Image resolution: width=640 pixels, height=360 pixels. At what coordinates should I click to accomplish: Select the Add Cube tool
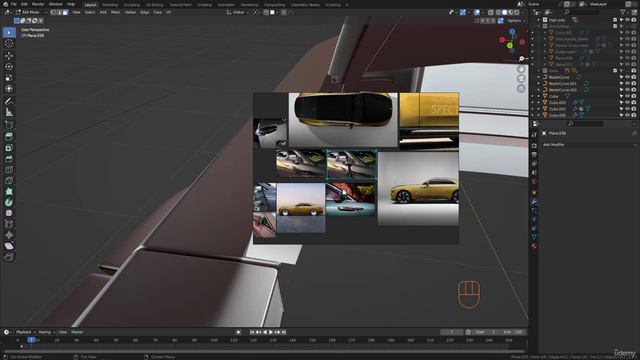[9, 124]
